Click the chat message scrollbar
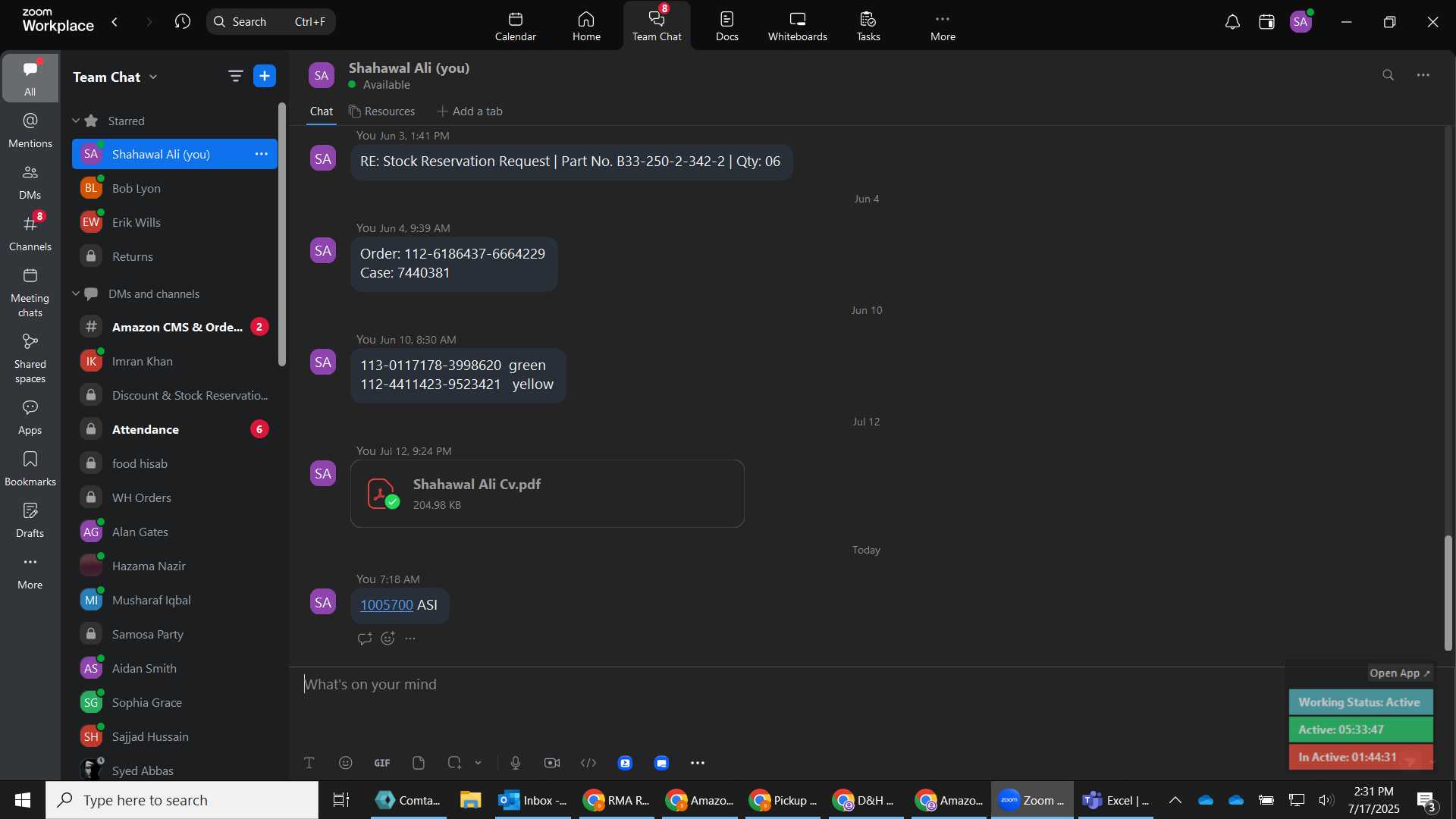Screen dimensions: 1456x819 pyautogui.click(x=1448, y=593)
